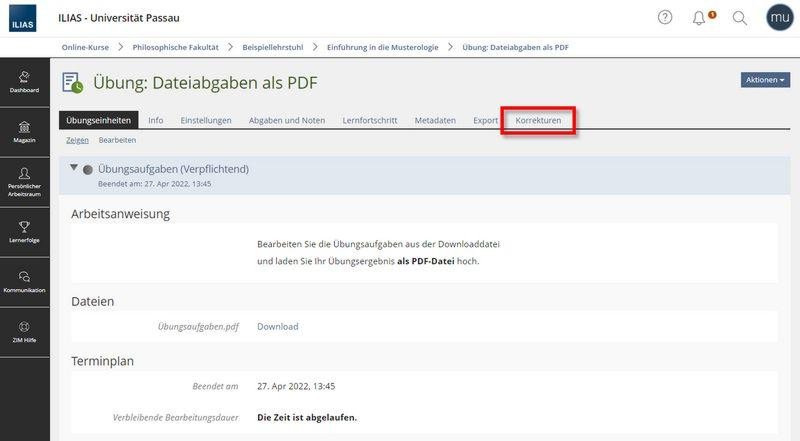This screenshot has height=441, width=800.
Task: Open ZIM Hilfe in the sidebar
Action: 24,332
